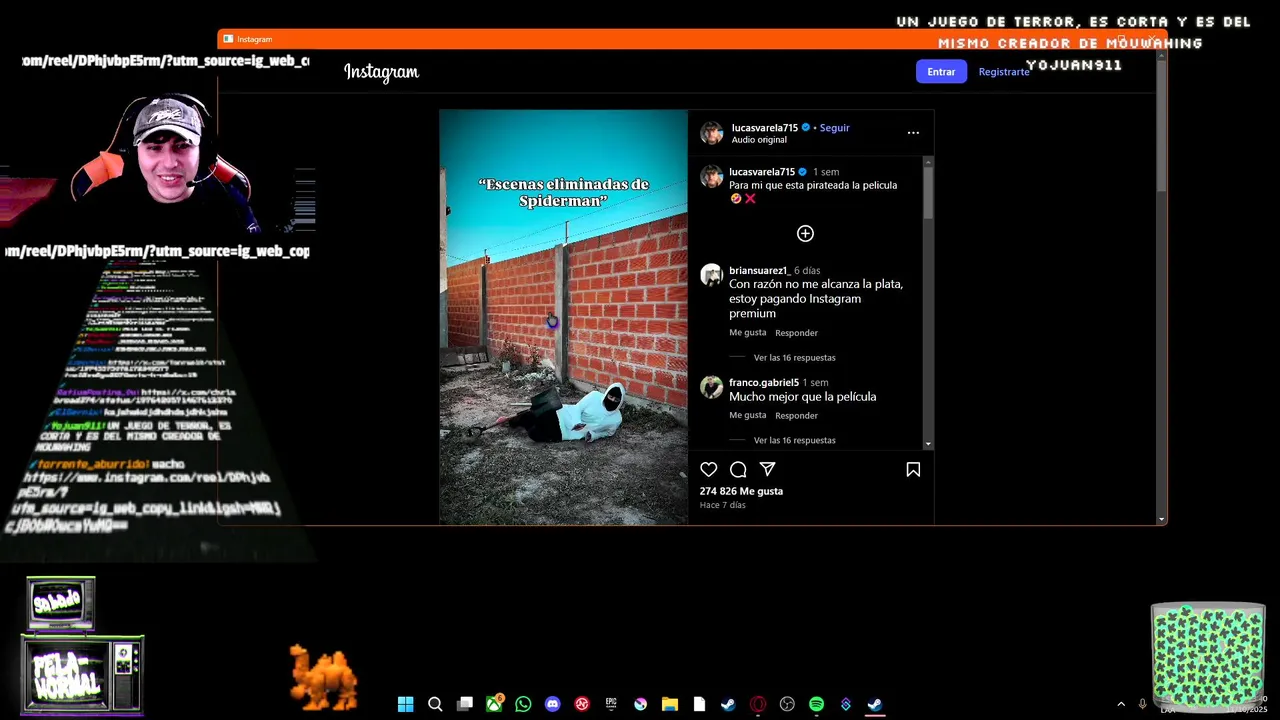This screenshot has height=720, width=1280.
Task: Open Spotify from the taskbar
Action: (x=816, y=704)
